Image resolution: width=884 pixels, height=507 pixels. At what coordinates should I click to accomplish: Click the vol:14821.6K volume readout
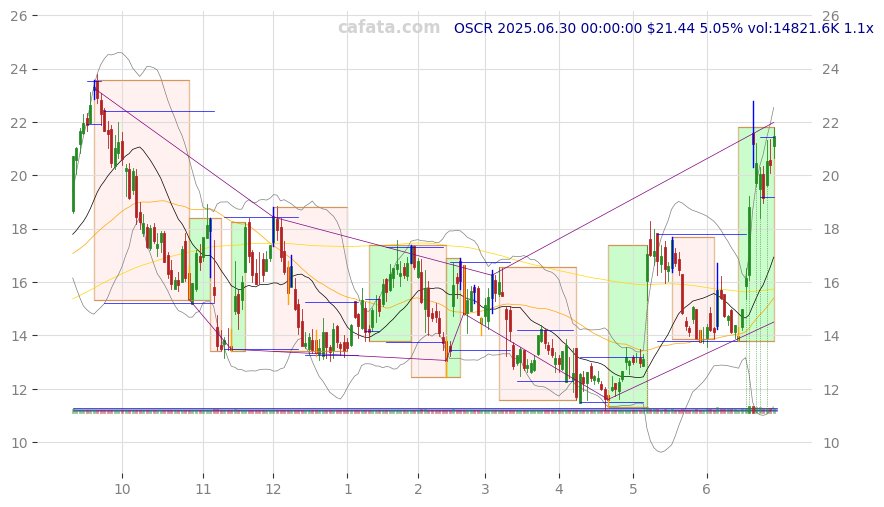(x=793, y=28)
